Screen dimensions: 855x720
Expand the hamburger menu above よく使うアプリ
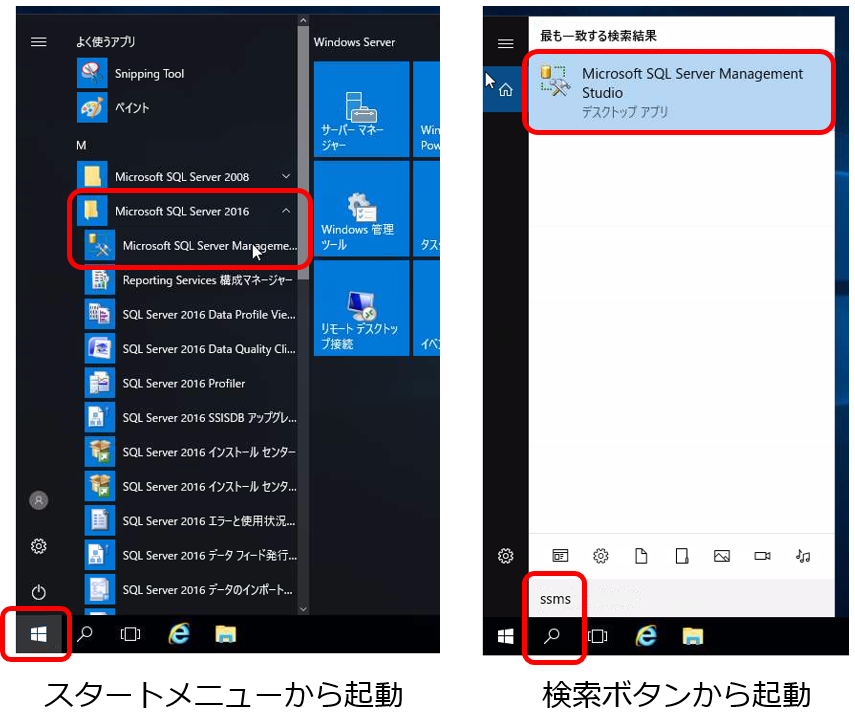point(39,42)
